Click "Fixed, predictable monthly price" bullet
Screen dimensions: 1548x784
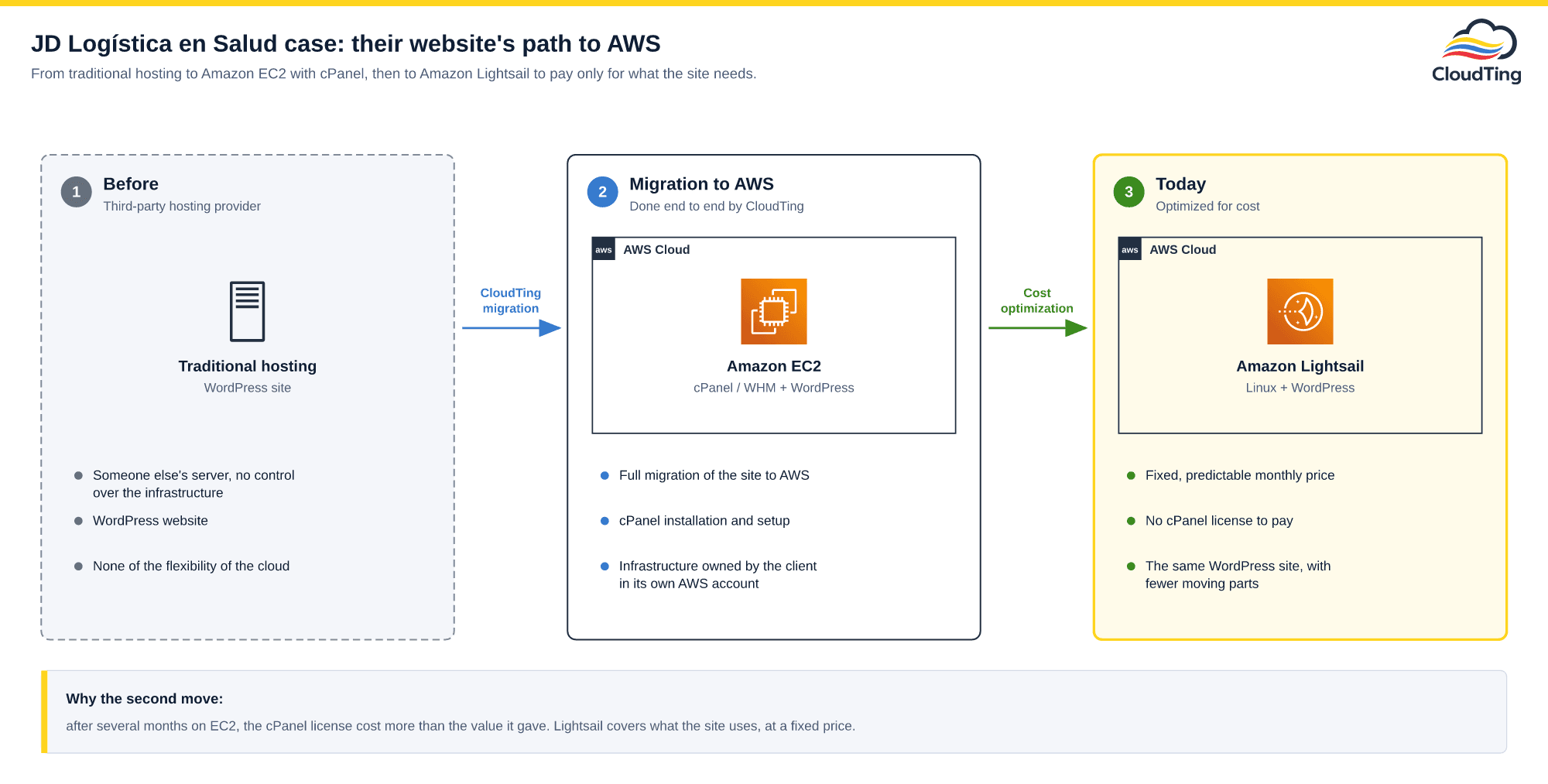1240,475
